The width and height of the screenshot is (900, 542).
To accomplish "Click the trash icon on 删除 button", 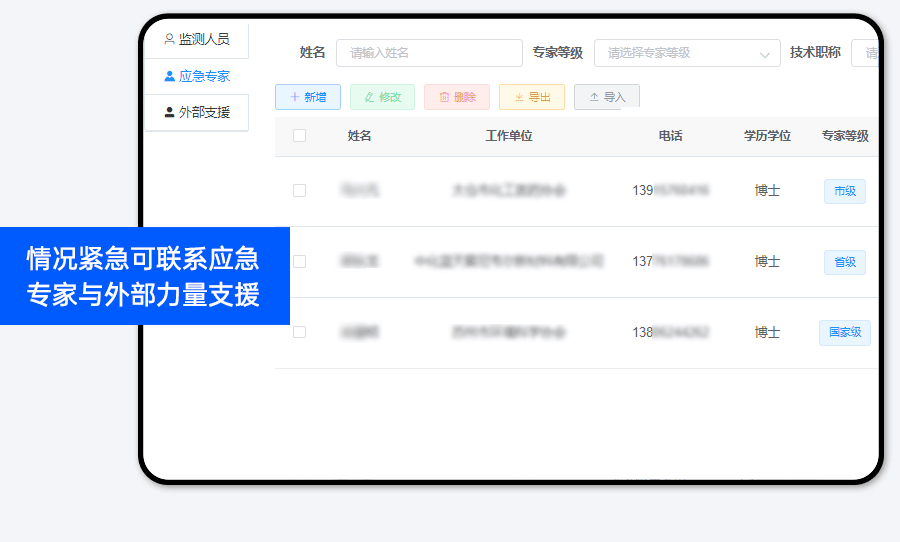I will click(x=444, y=97).
